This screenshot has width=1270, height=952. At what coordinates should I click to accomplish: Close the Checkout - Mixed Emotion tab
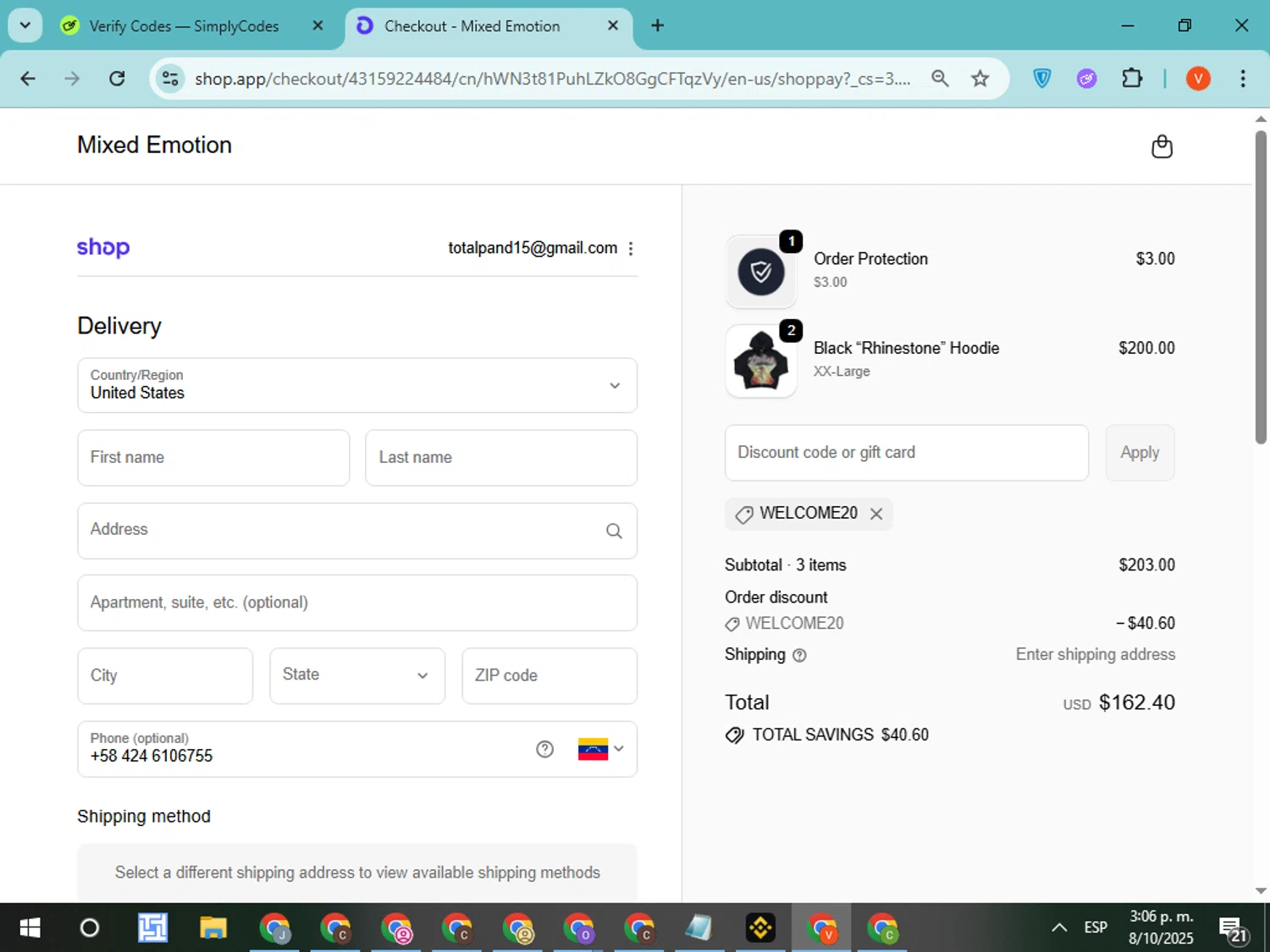point(613,25)
